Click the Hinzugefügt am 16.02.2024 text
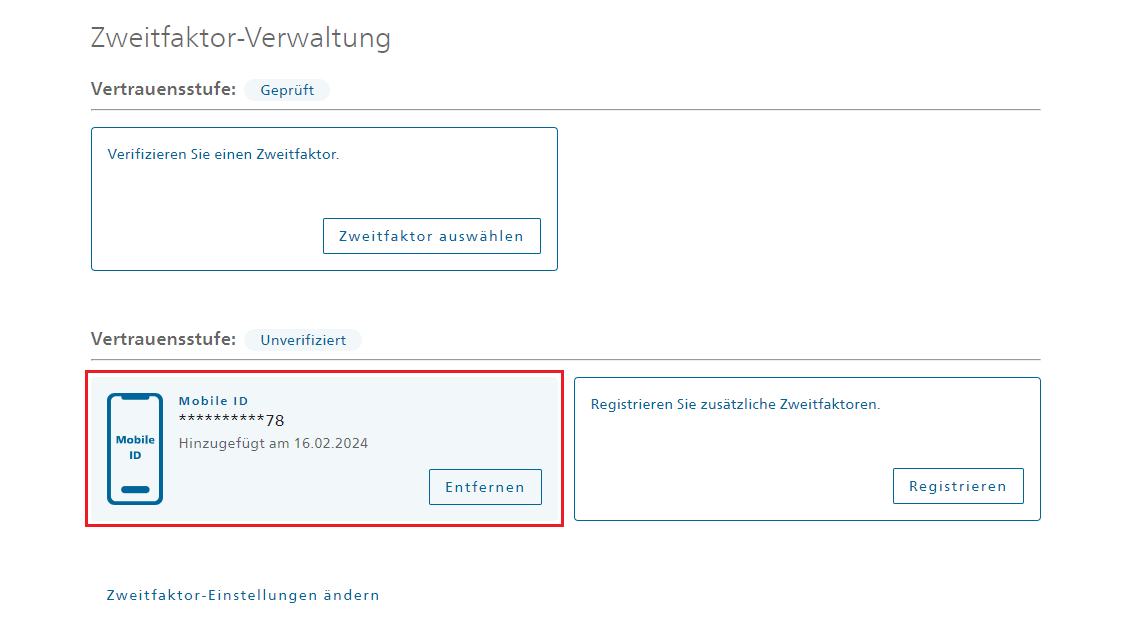Image resolution: width=1129 pixels, height=619 pixels. pos(273,443)
